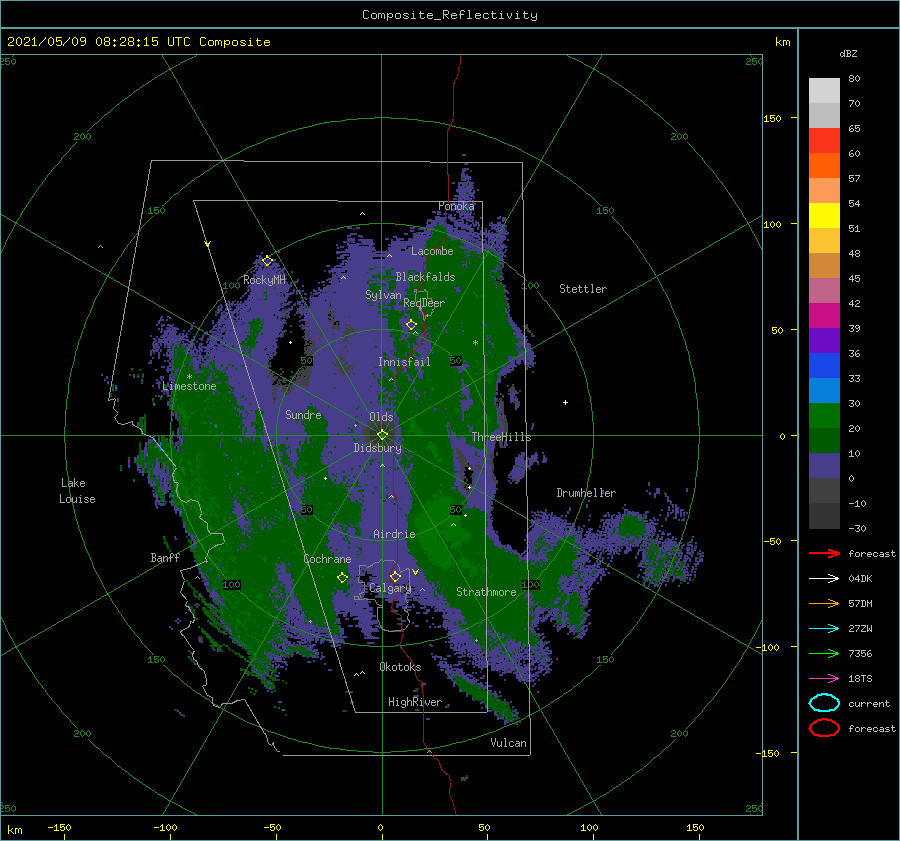This screenshot has width=900, height=841.
Task: Select the darkest gray -10 to -30 swatch
Action: coord(824,516)
